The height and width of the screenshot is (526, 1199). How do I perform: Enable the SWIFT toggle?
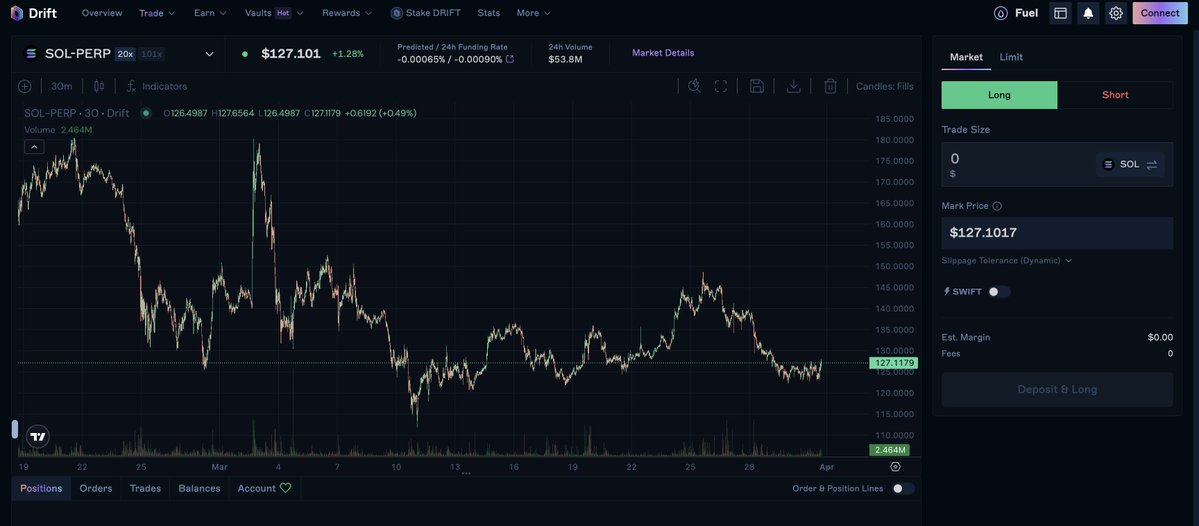pyautogui.click(x=999, y=292)
